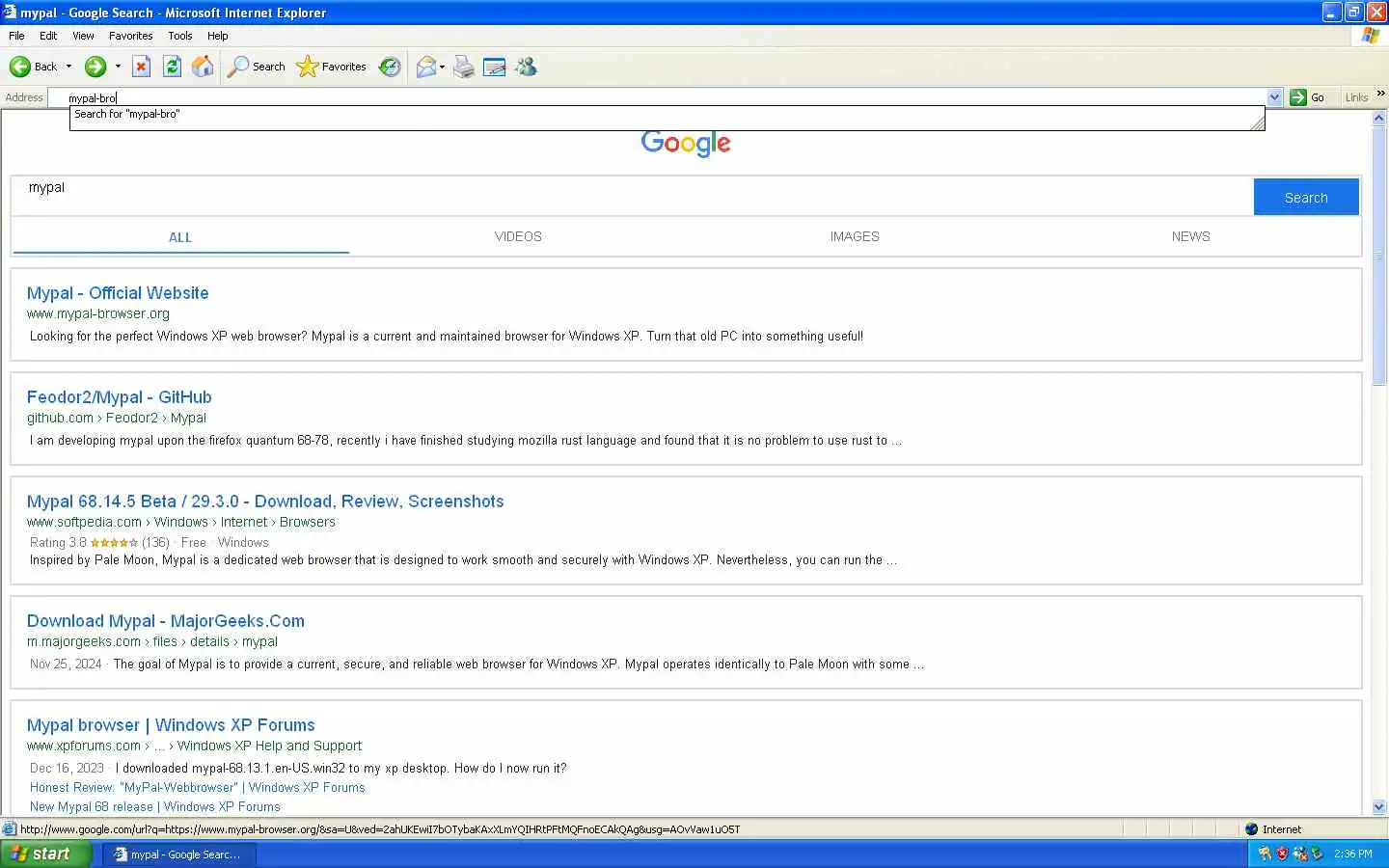The image size is (1389, 868).
Task: Click the red security shield tray icon
Action: pyautogui.click(x=1282, y=854)
